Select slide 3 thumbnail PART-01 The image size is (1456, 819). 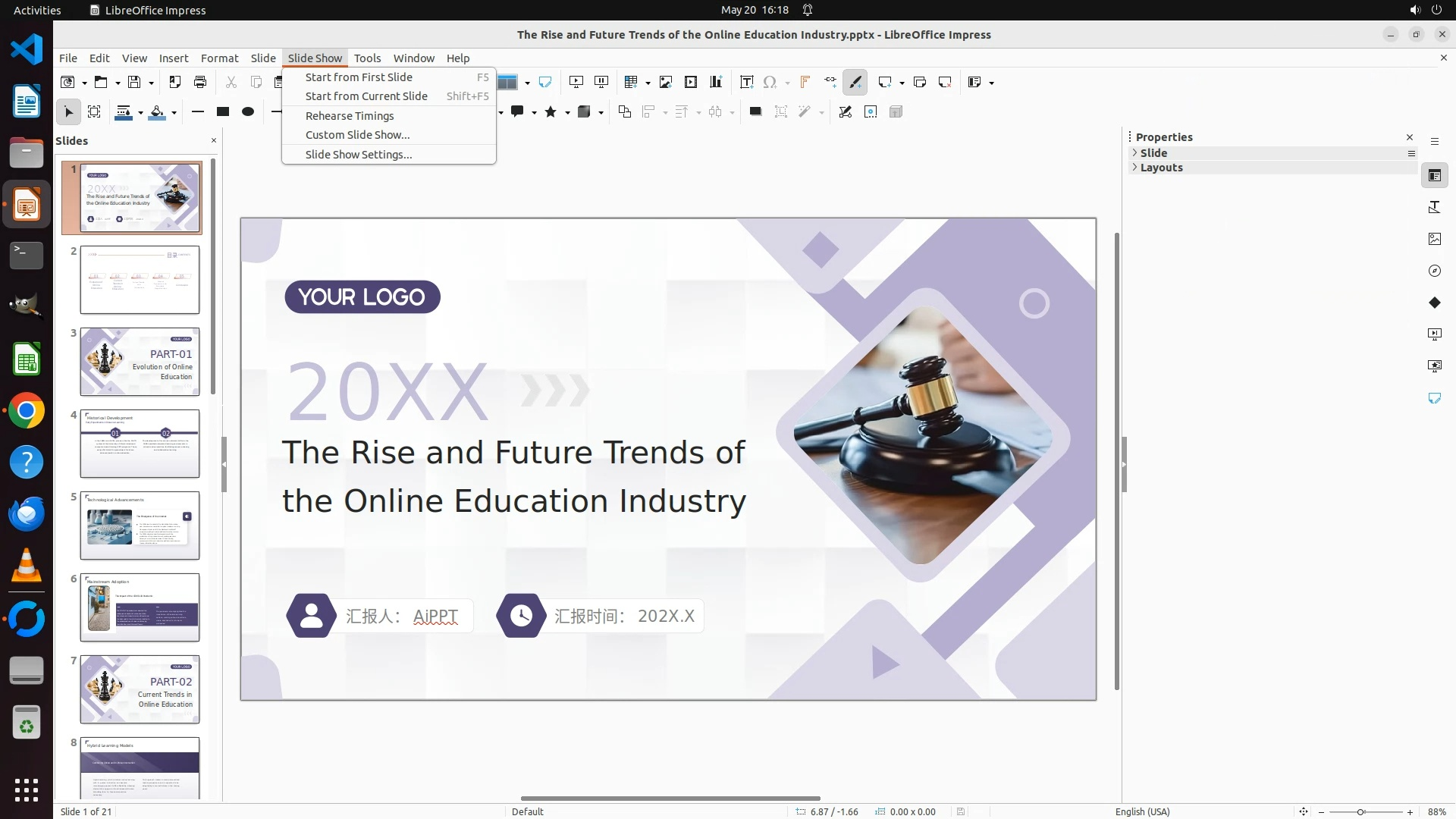[140, 362]
